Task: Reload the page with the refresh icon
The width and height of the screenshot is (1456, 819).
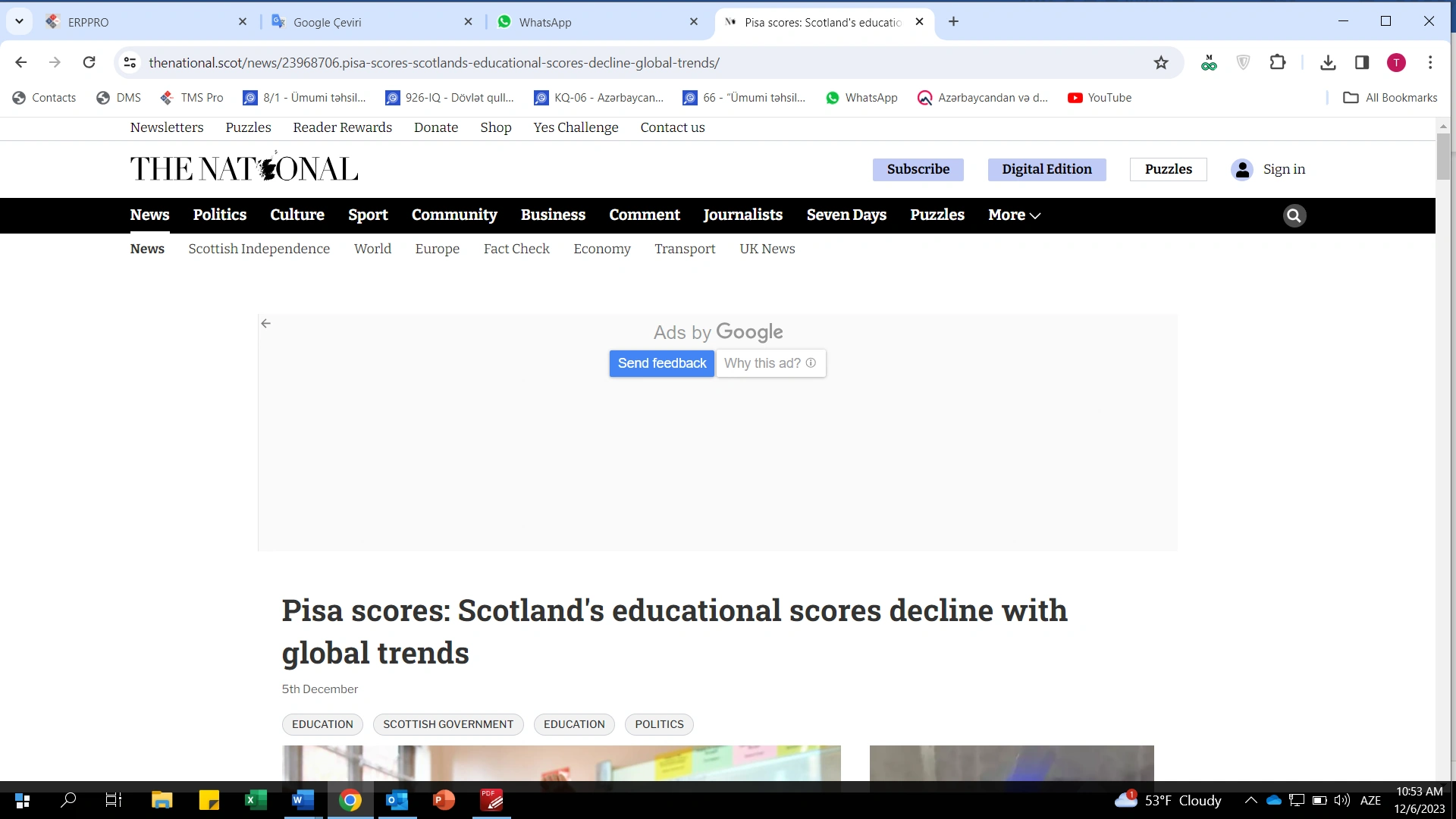Action: tap(89, 63)
